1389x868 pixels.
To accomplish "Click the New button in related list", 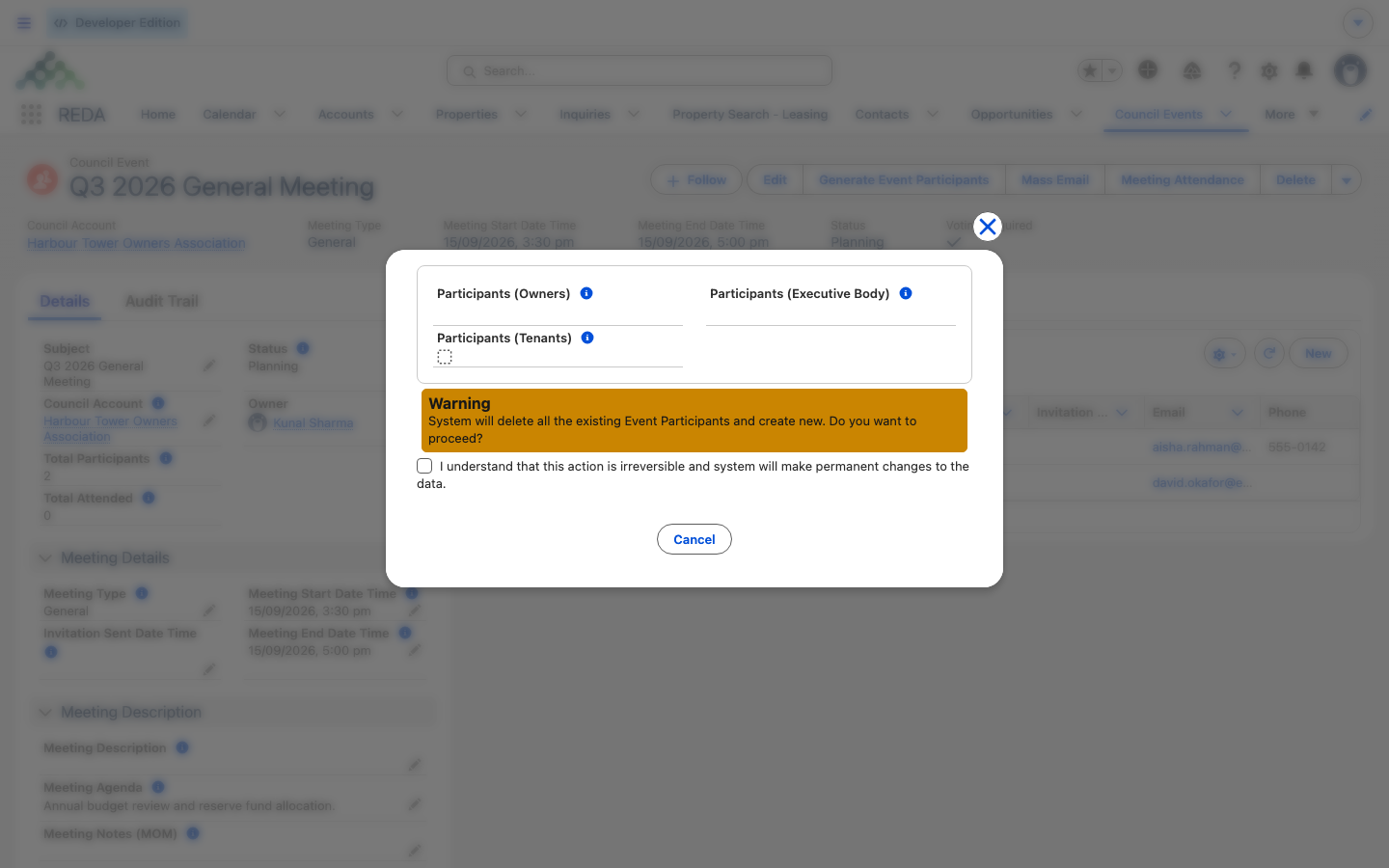I will 1319,354.
